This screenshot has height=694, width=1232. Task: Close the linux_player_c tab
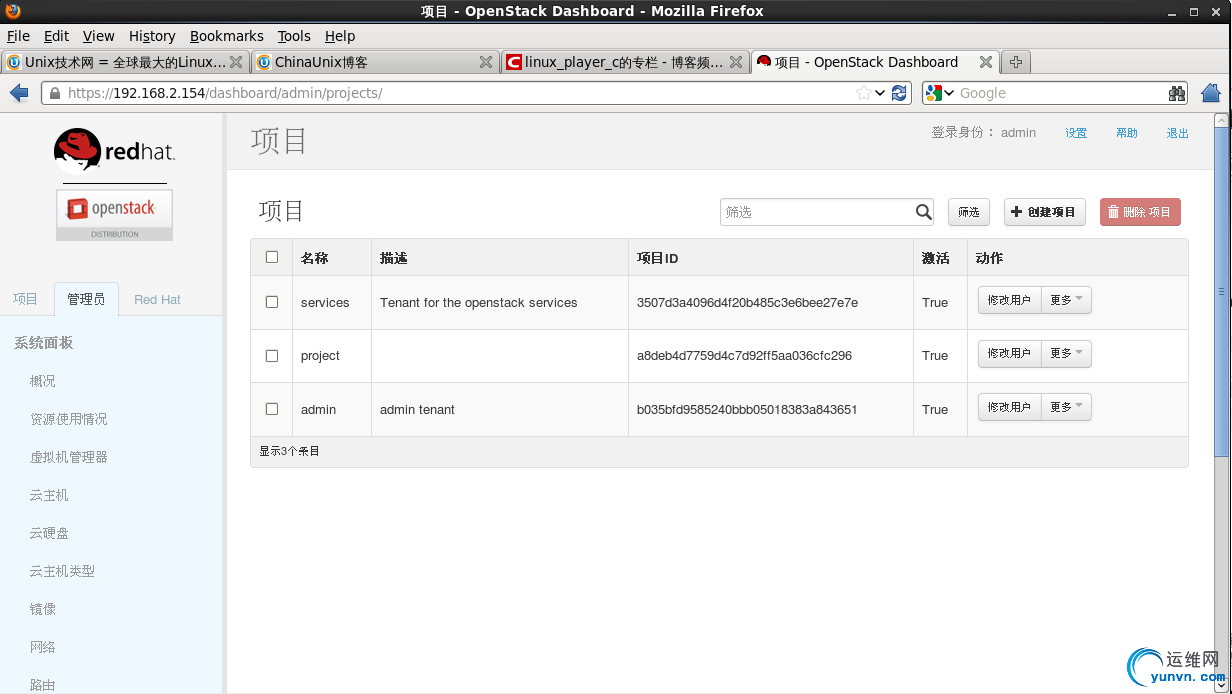click(736, 62)
